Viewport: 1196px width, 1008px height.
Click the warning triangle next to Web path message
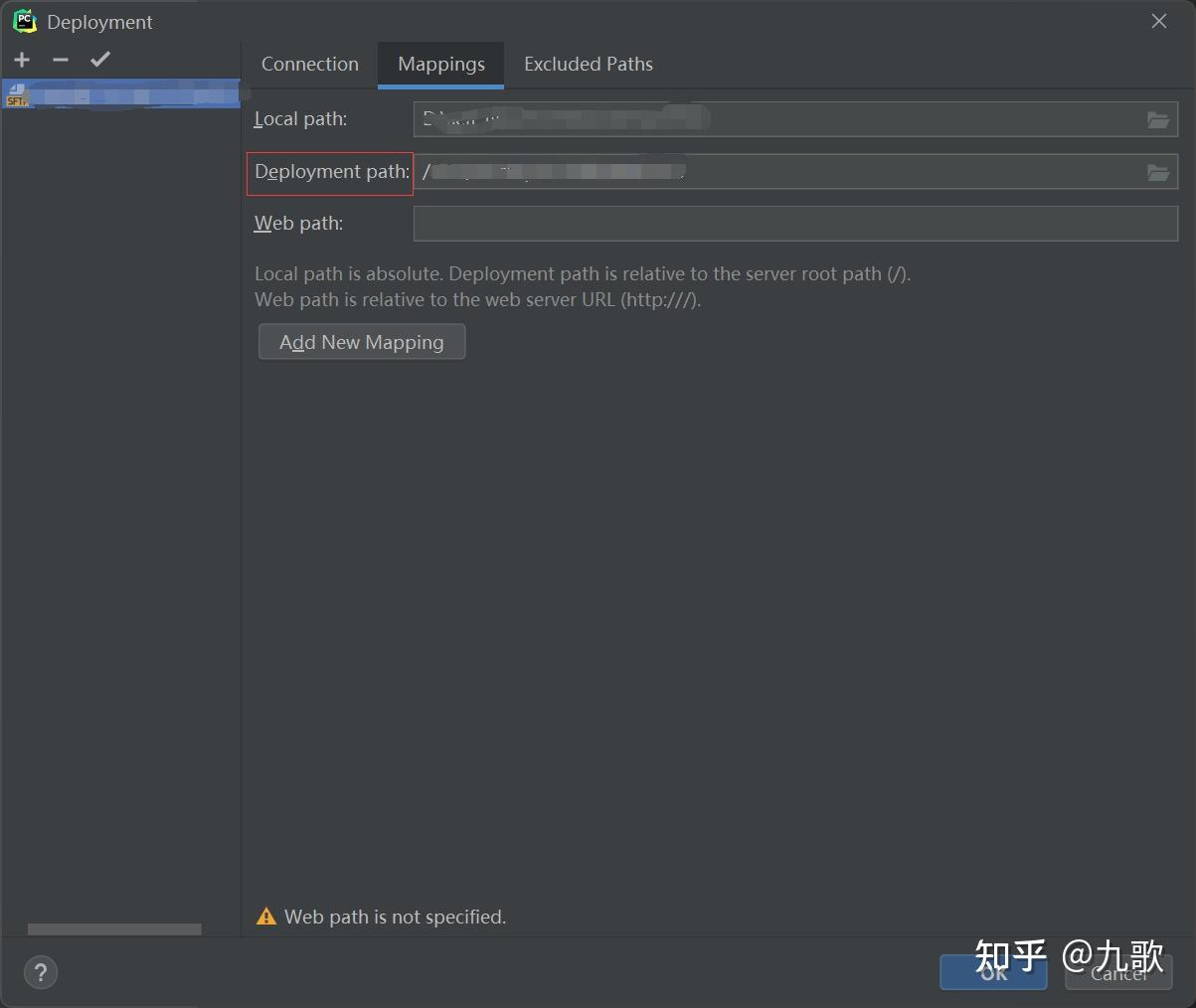[265, 917]
